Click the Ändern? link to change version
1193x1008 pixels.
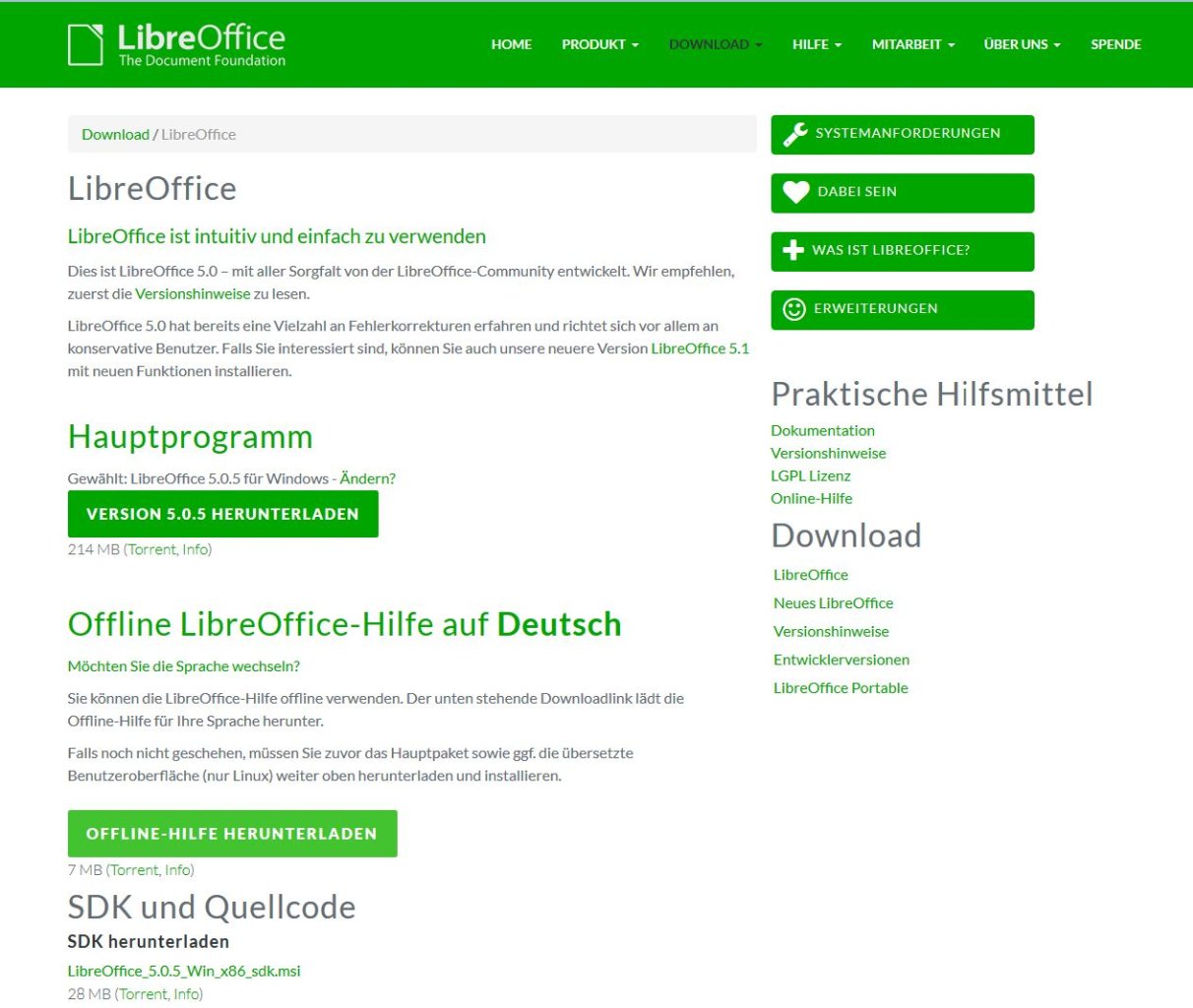point(367,478)
